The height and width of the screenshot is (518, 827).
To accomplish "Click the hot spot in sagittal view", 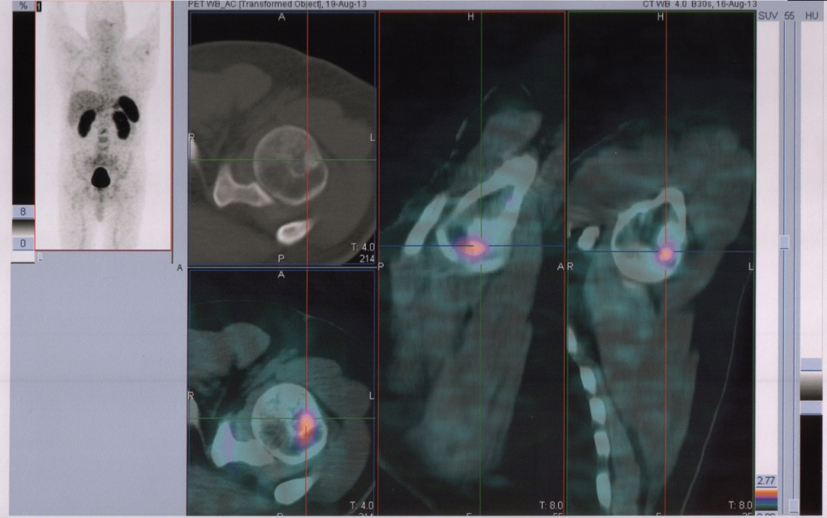I will (470, 245).
